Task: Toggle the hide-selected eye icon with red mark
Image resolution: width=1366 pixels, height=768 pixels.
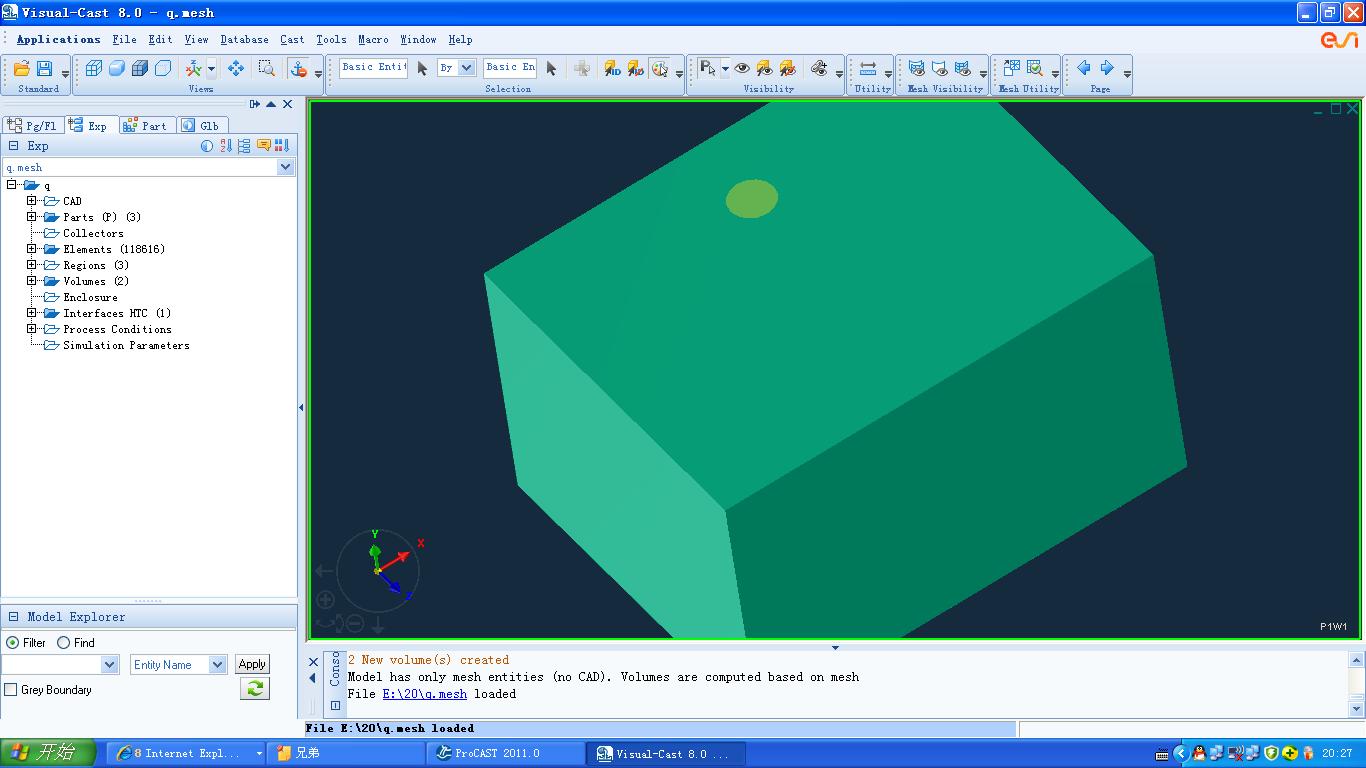Action: coord(788,68)
